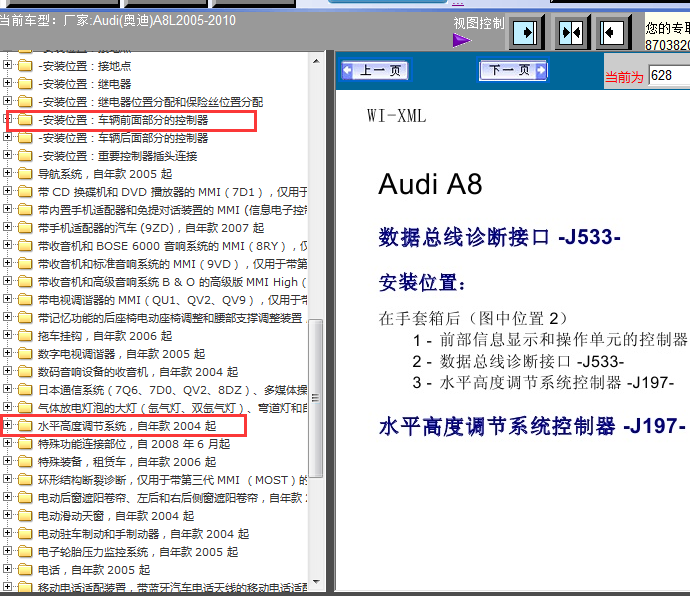
Task: Select tree item 电话，自年款 2005 起
Action: coord(94,570)
